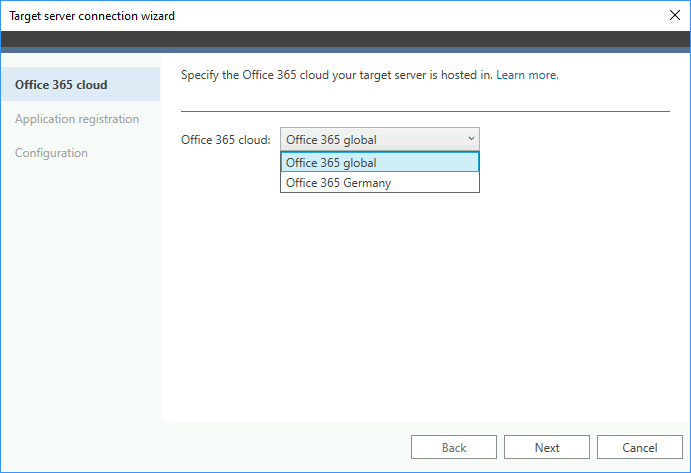The height and width of the screenshot is (473, 691).
Task: Open the Learn more link
Action: (x=527, y=75)
